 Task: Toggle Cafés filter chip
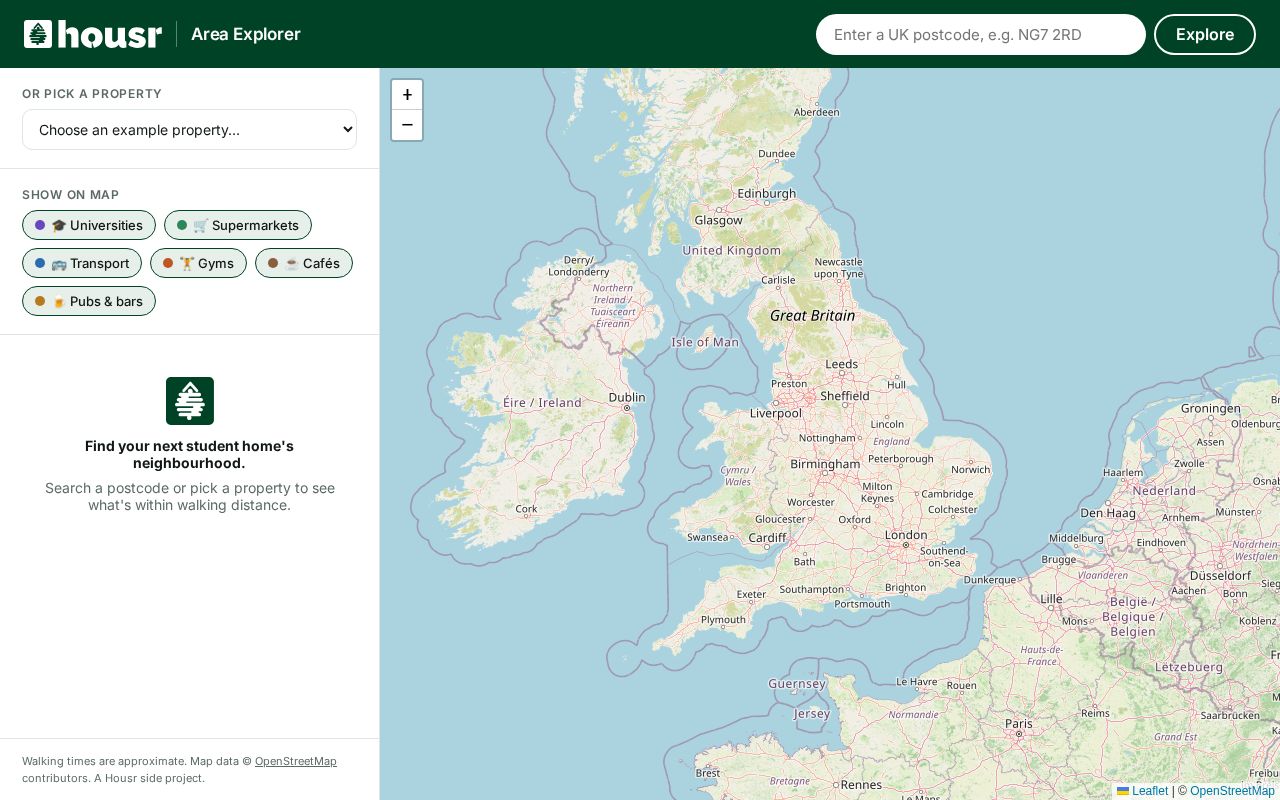pos(304,263)
